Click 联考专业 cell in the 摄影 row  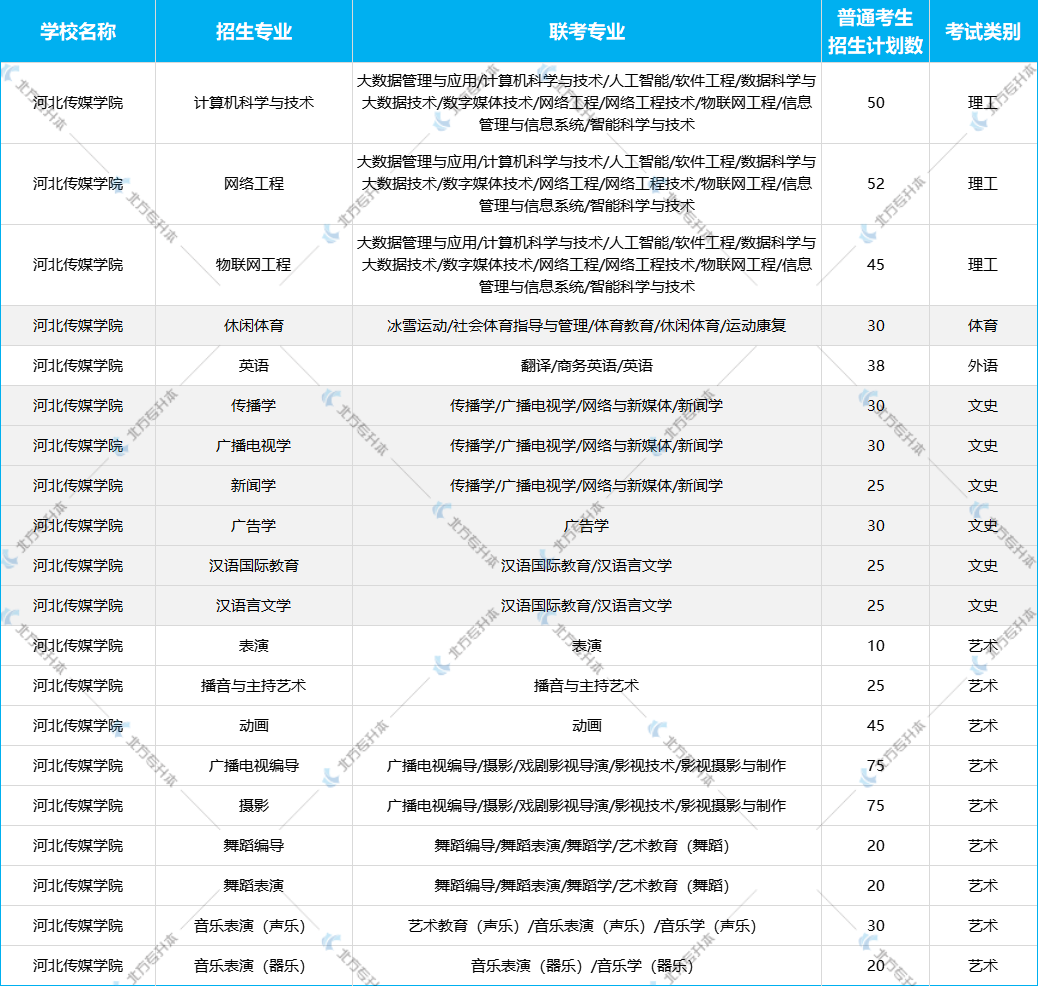click(587, 805)
